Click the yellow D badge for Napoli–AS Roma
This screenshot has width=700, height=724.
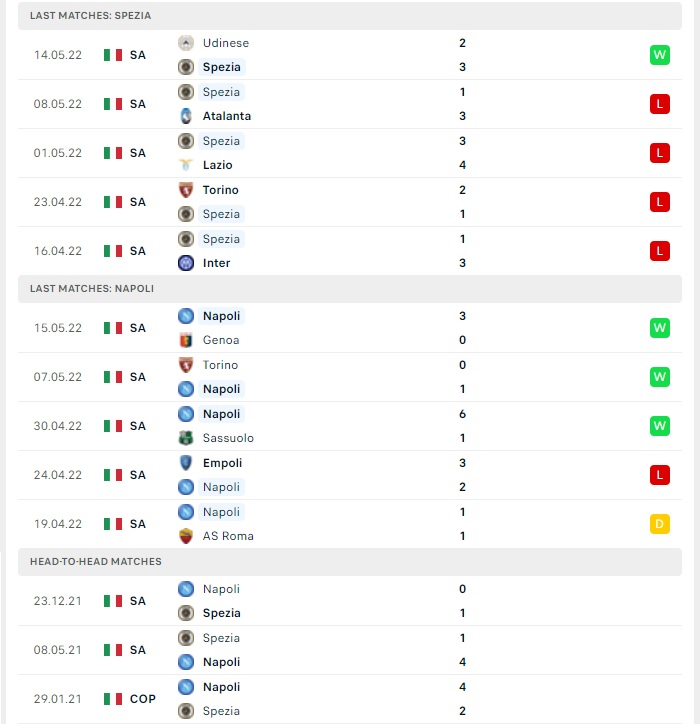click(659, 524)
